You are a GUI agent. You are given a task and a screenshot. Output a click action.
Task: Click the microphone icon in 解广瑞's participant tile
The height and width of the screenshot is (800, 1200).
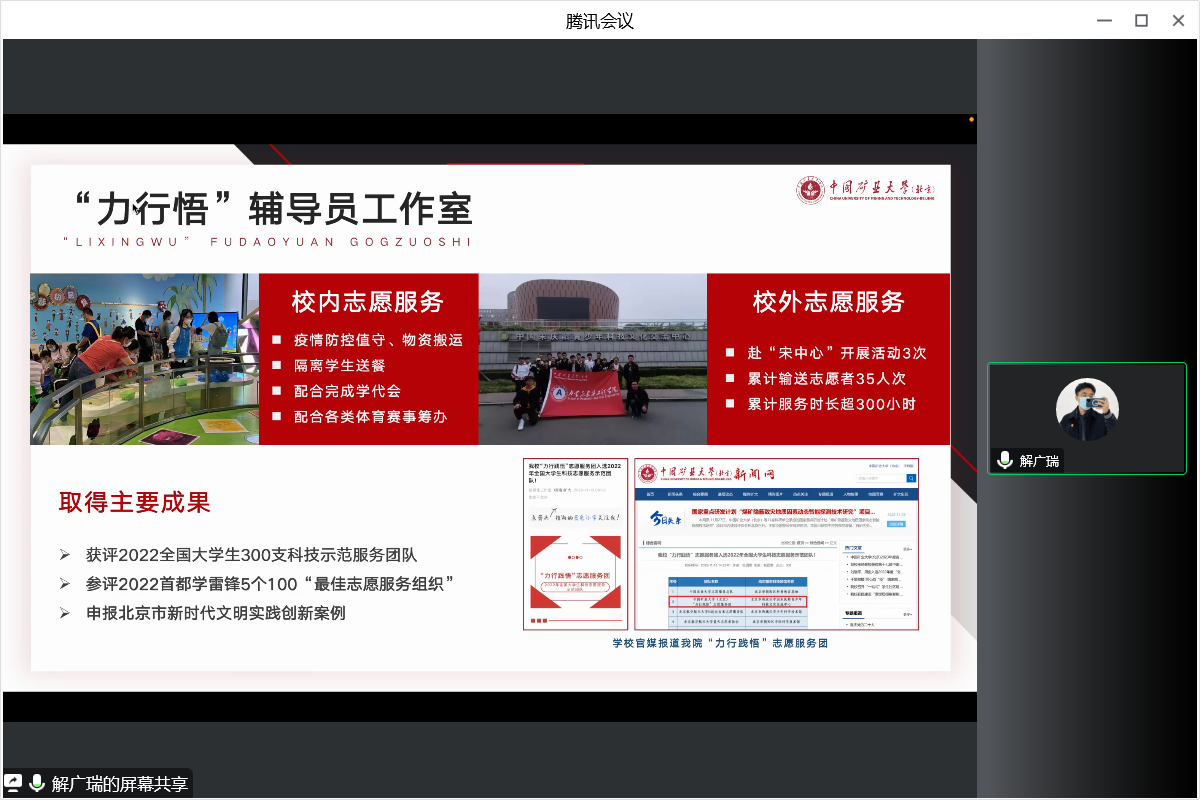pyautogui.click(x=1005, y=460)
